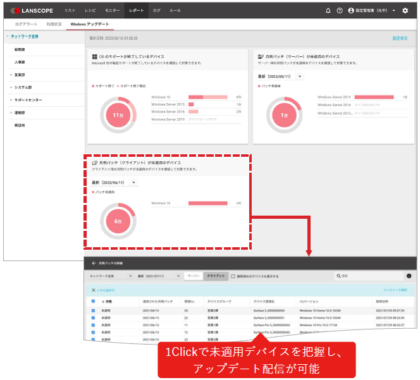This screenshot has height=380, width=420.
Task: Open the ログ menu in the top navigation
Action: click(x=157, y=11)
